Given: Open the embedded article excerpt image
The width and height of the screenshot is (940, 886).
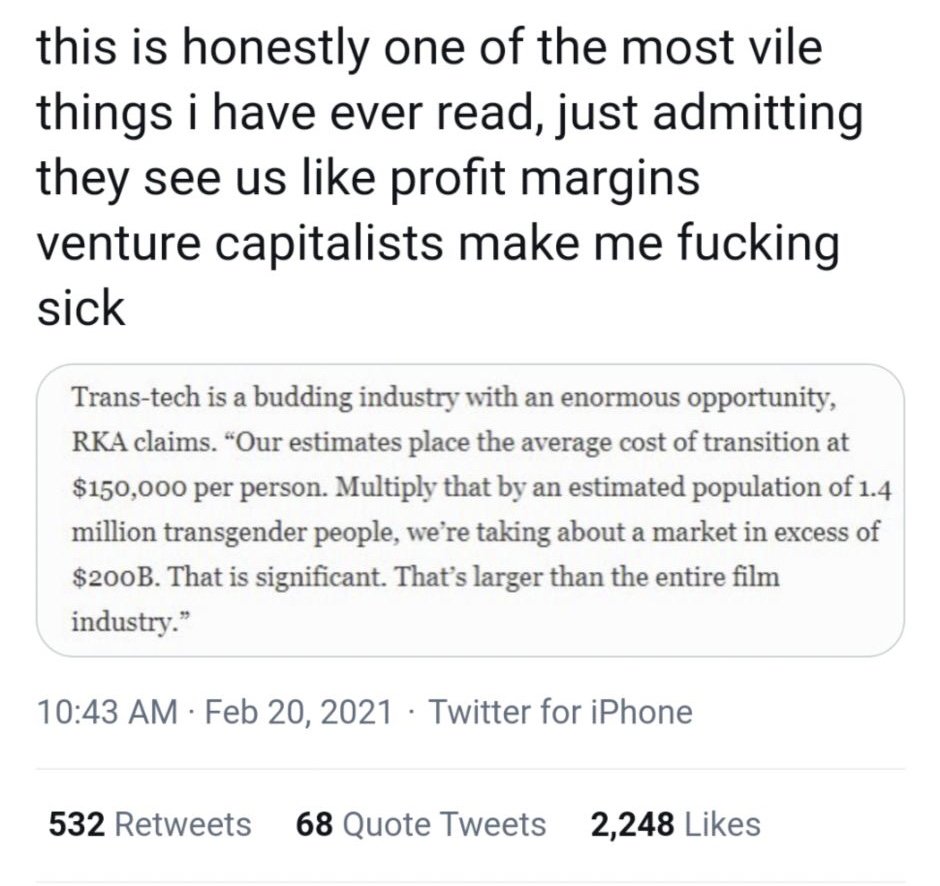Looking at the screenshot, I should (x=470, y=510).
